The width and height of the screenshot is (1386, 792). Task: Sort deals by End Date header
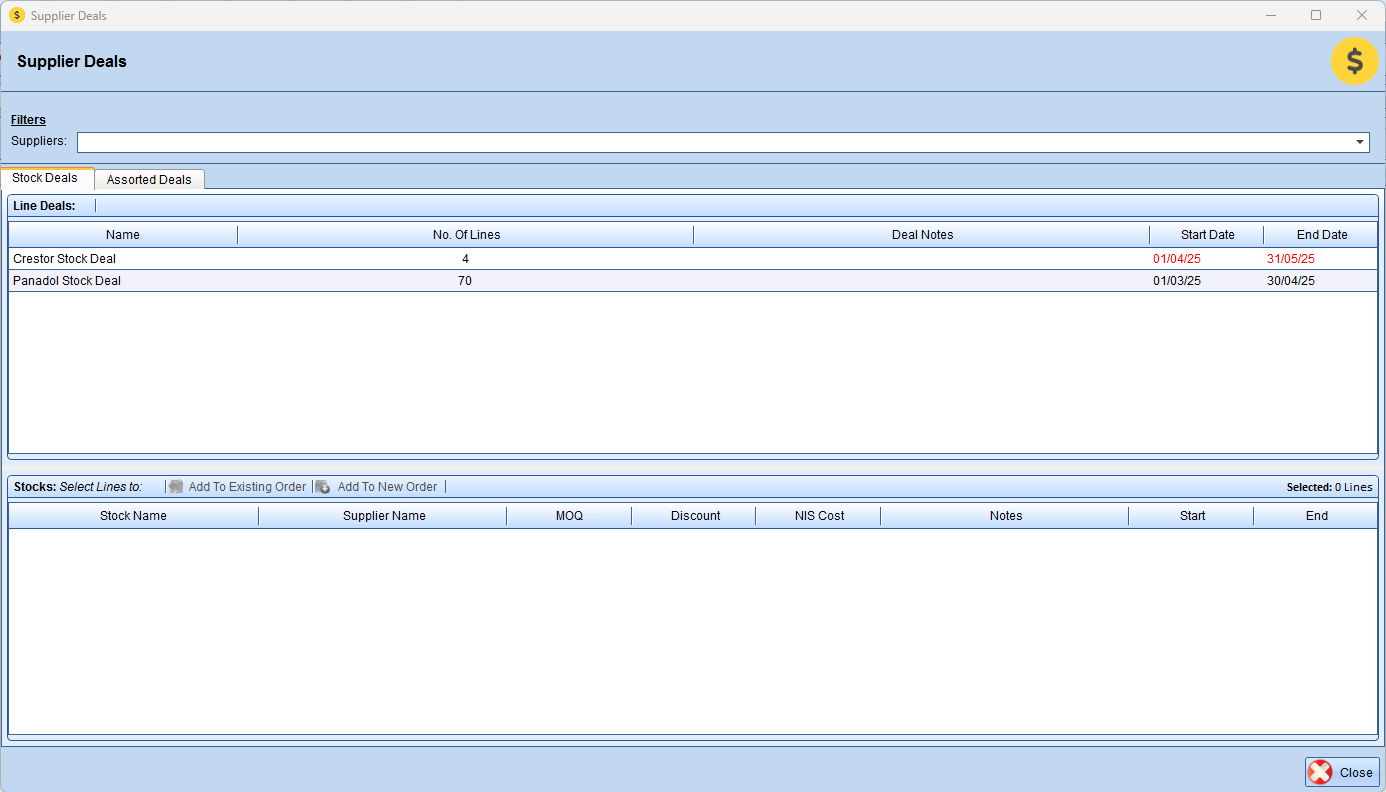coord(1322,235)
